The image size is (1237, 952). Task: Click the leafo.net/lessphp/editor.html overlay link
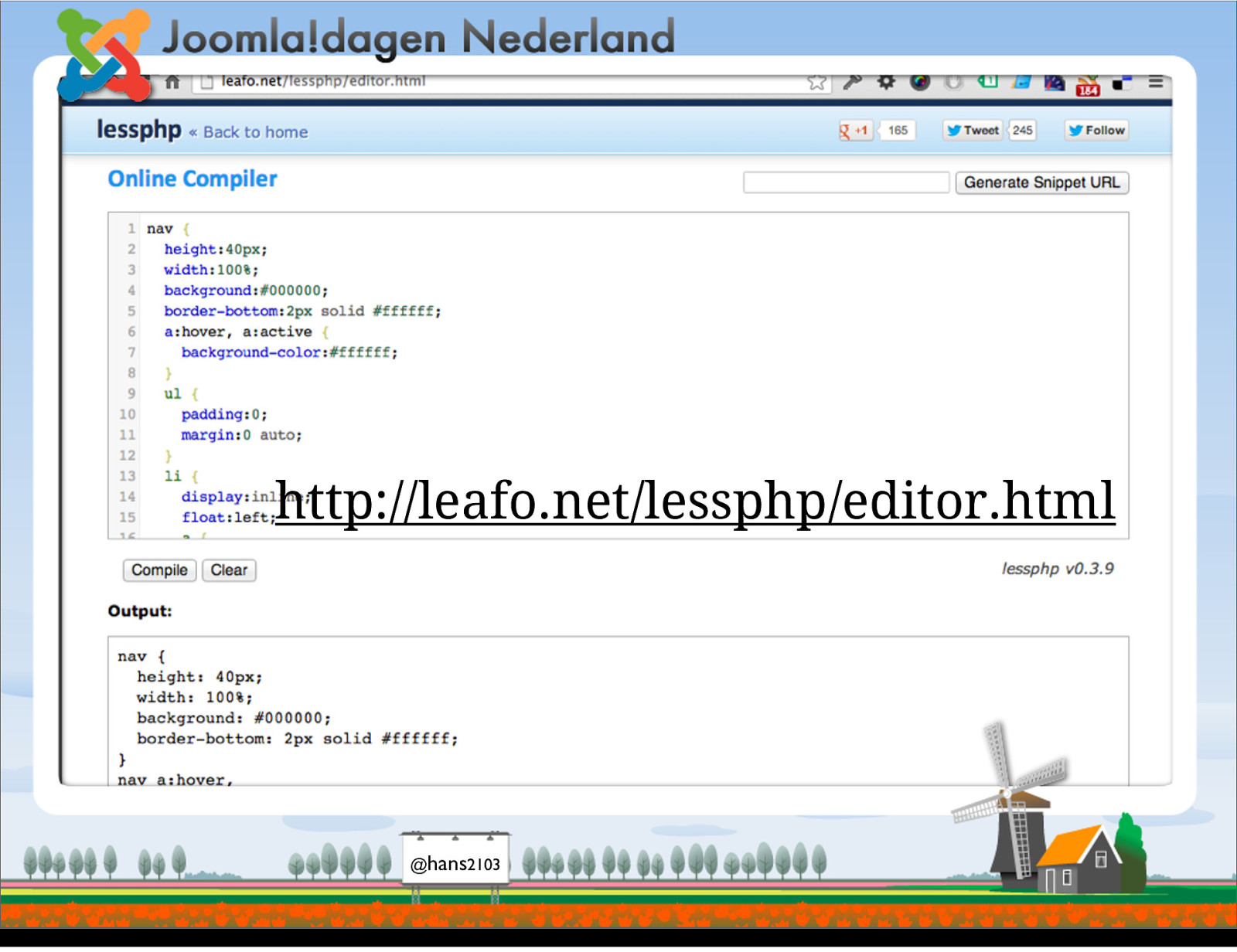(695, 501)
